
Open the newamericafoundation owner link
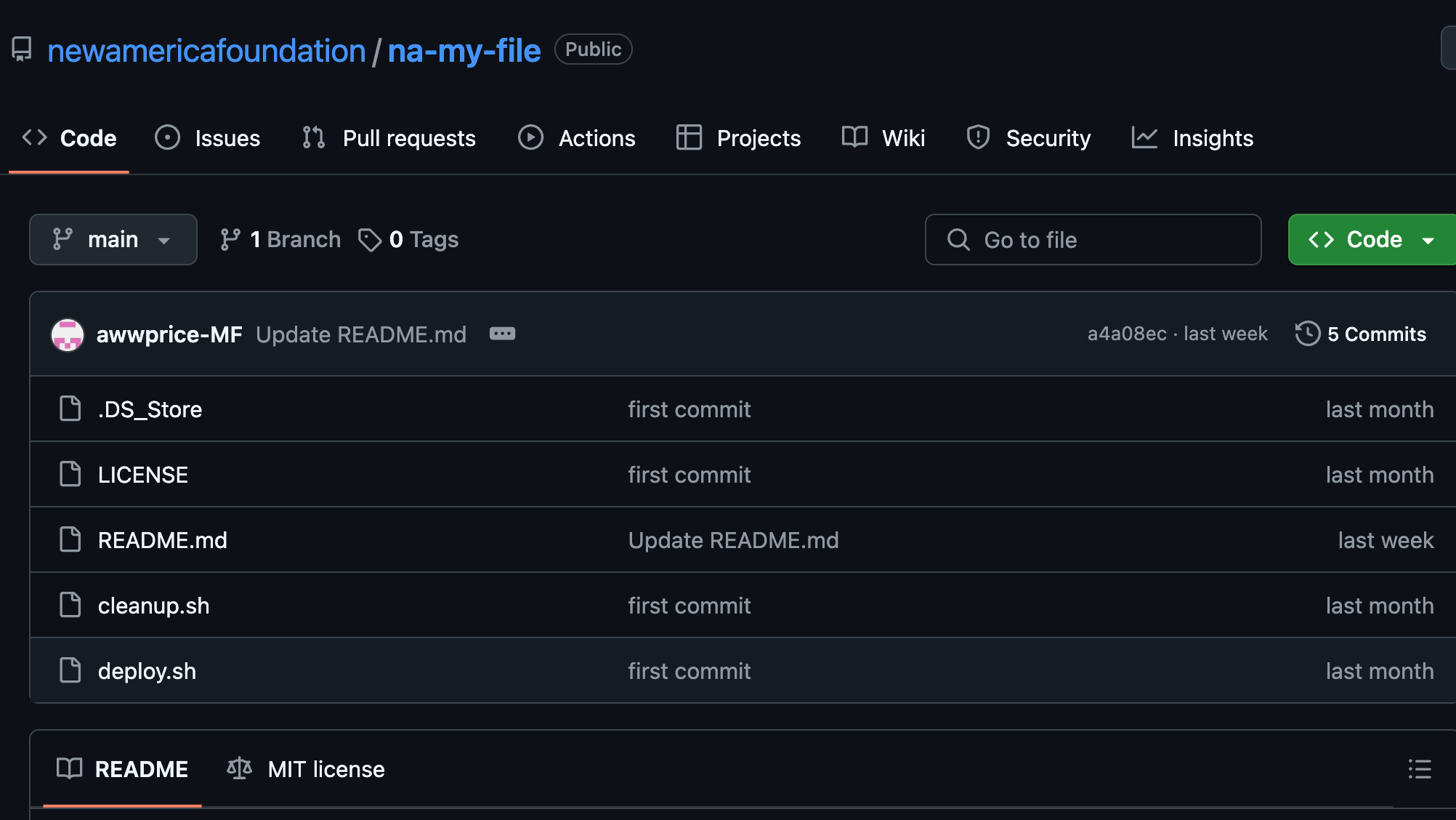tap(206, 51)
